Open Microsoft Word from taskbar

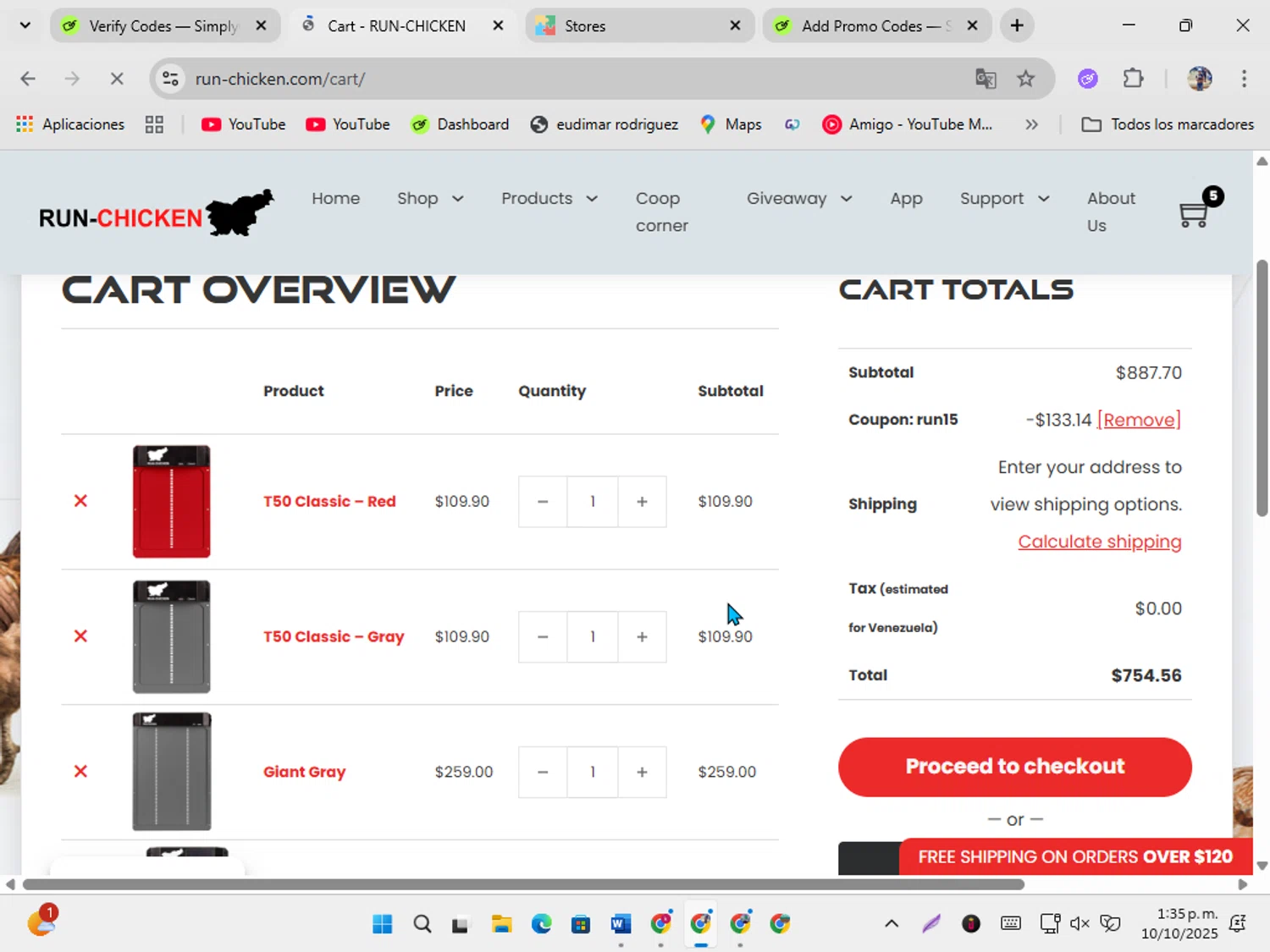[621, 924]
